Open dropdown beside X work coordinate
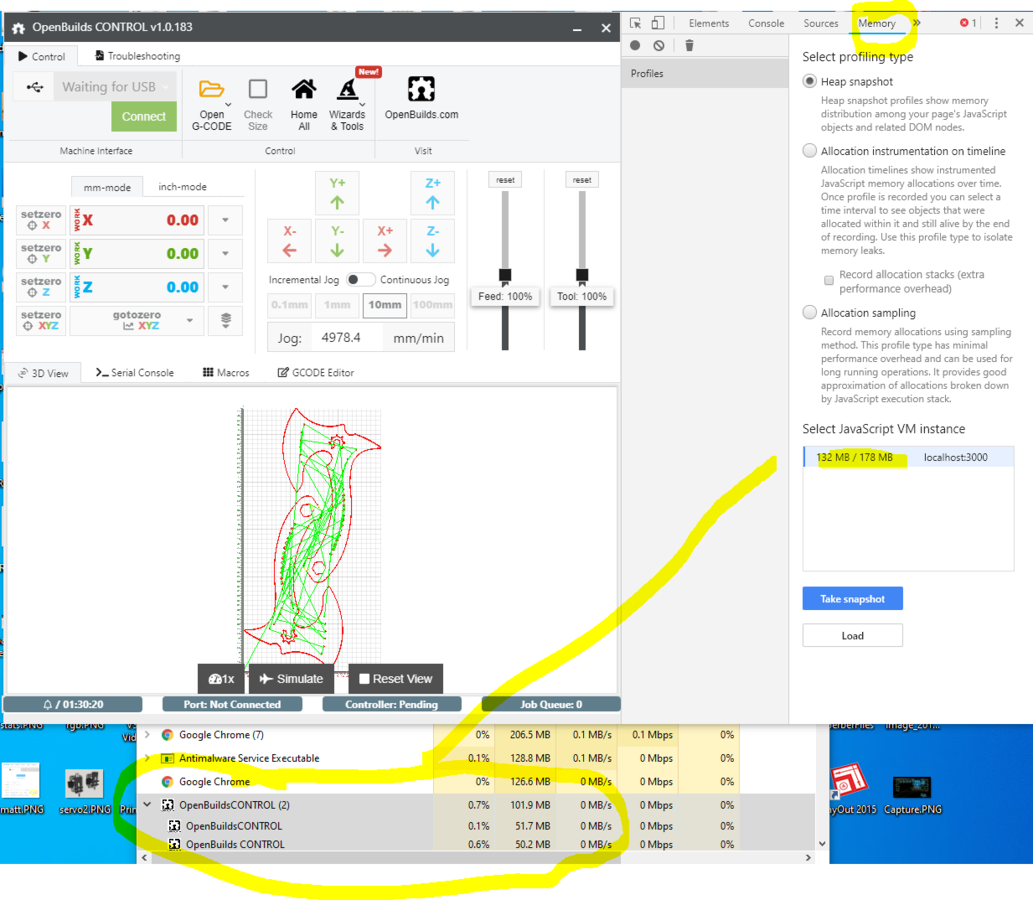The height and width of the screenshot is (900, 1033). click(x=225, y=220)
